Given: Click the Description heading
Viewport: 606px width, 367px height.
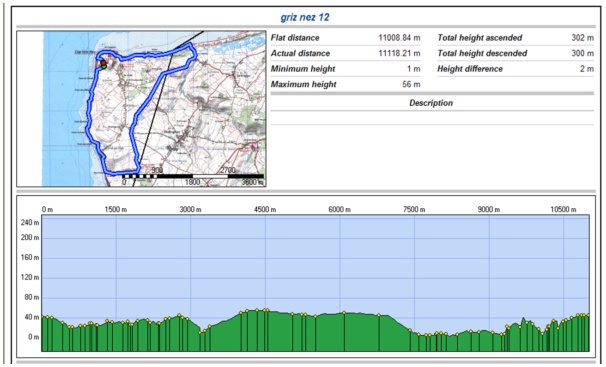Looking at the screenshot, I should (x=431, y=103).
